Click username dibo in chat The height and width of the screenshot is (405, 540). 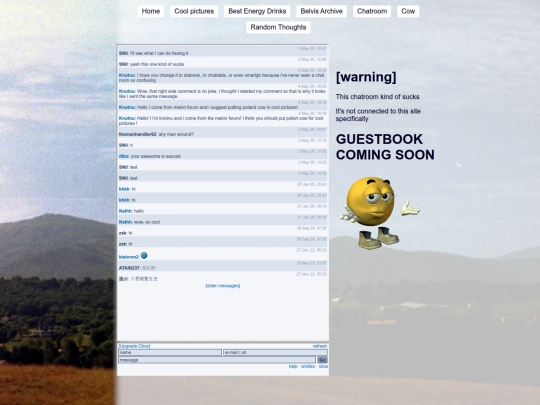click(x=123, y=156)
